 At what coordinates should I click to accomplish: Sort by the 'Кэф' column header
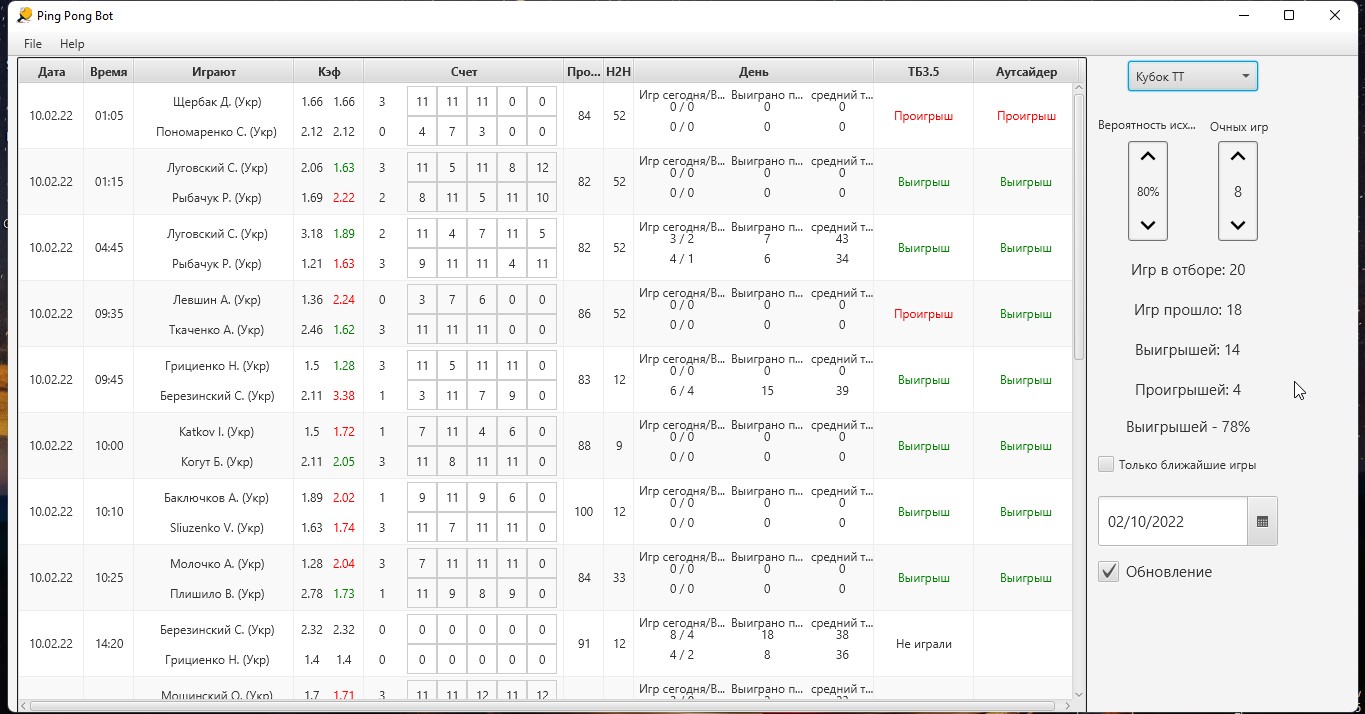click(328, 72)
